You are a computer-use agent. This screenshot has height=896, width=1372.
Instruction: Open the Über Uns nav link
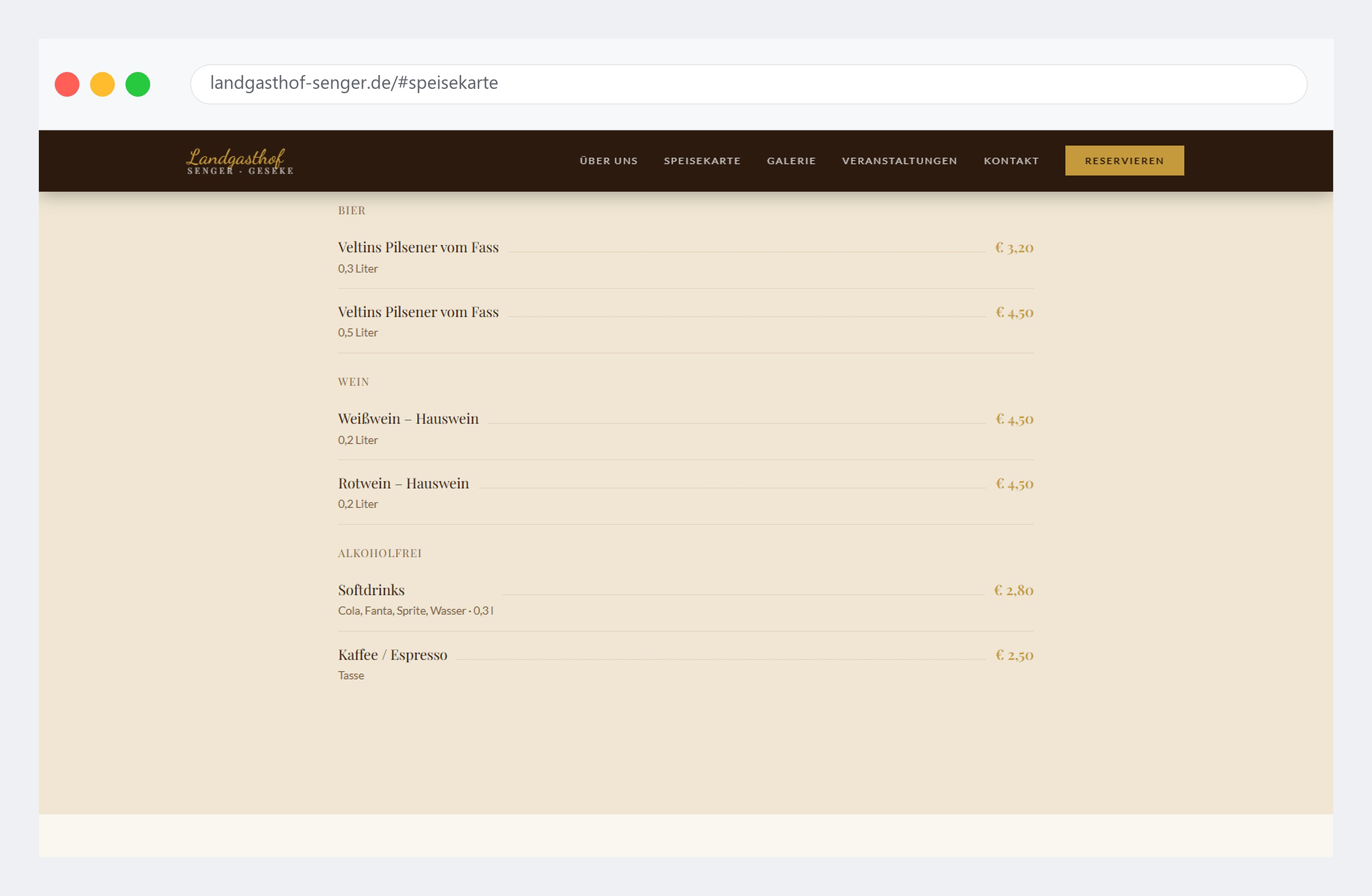pyautogui.click(x=608, y=161)
